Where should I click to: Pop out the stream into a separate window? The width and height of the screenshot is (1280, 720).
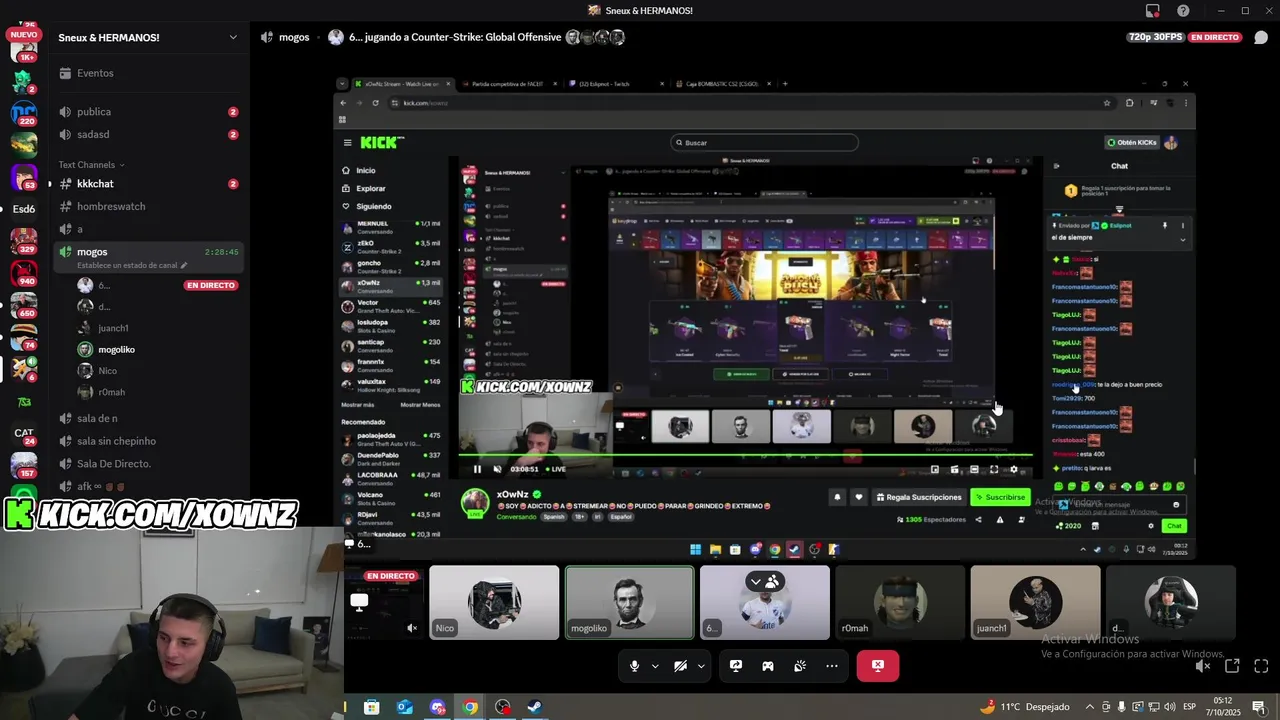point(1232,666)
